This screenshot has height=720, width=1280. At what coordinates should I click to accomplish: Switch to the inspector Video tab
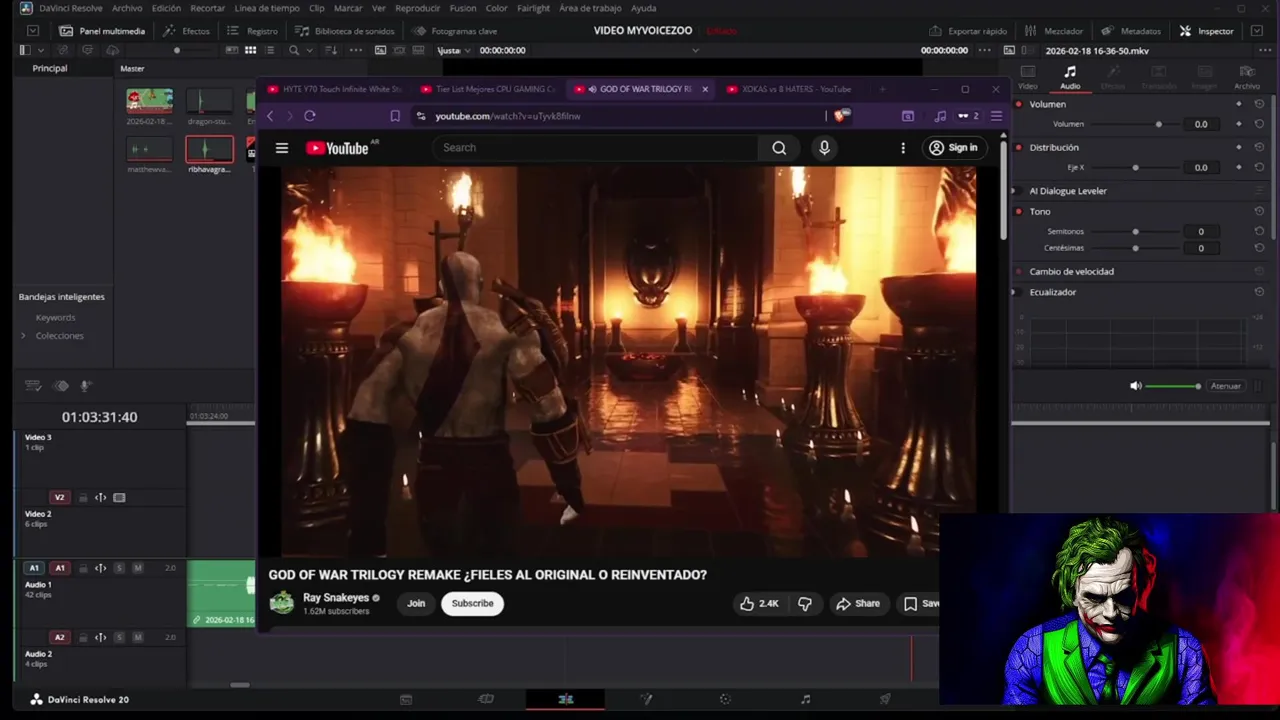(1027, 77)
